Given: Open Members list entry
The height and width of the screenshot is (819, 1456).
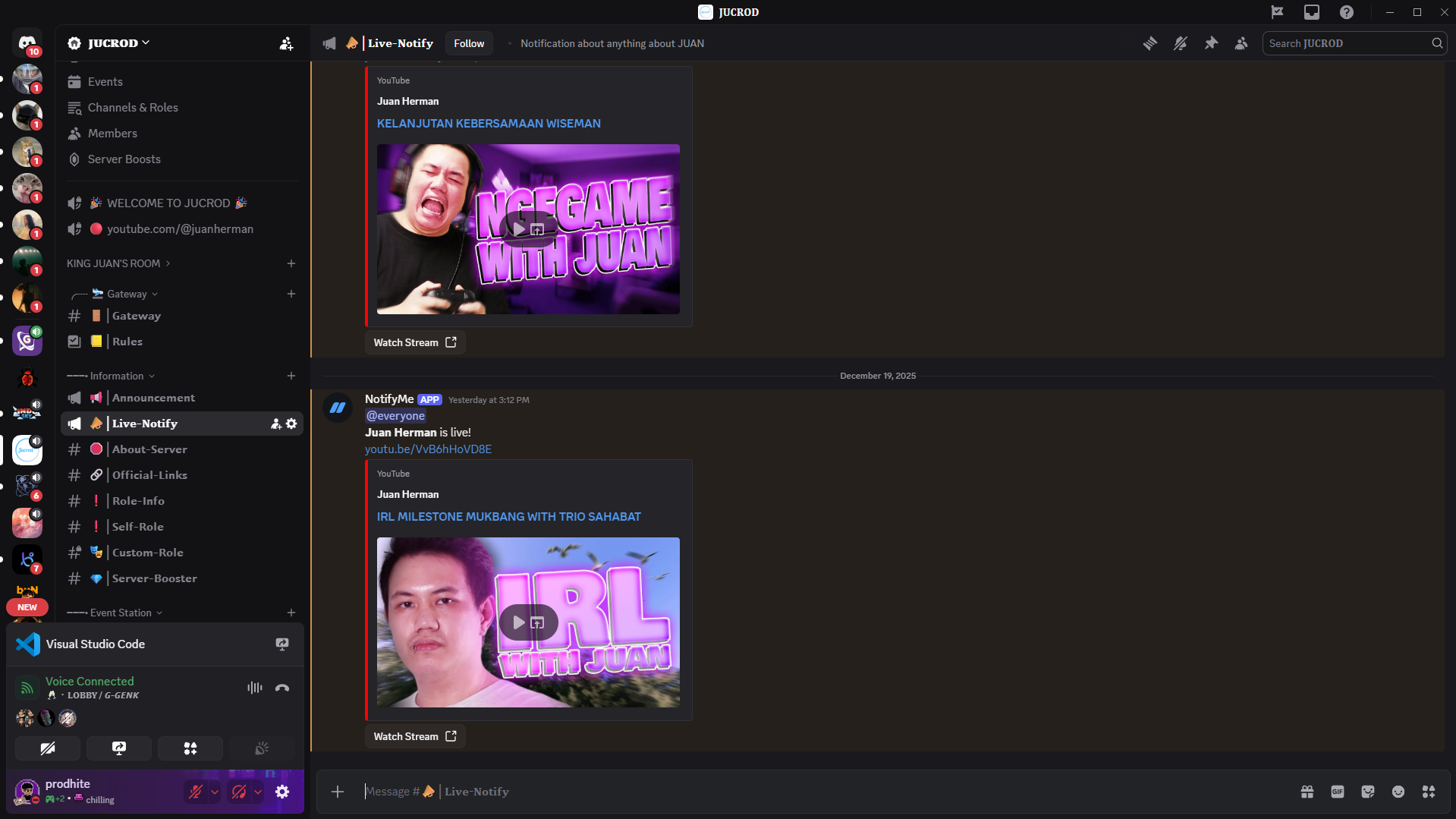Looking at the screenshot, I should 182,134.
